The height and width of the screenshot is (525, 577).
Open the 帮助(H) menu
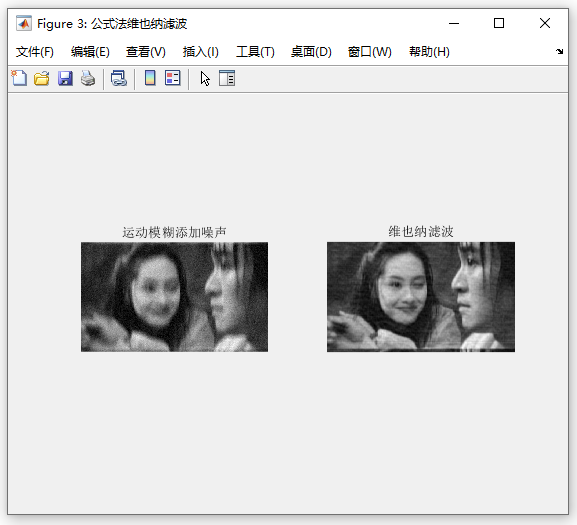pyautogui.click(x=429, y=52)
